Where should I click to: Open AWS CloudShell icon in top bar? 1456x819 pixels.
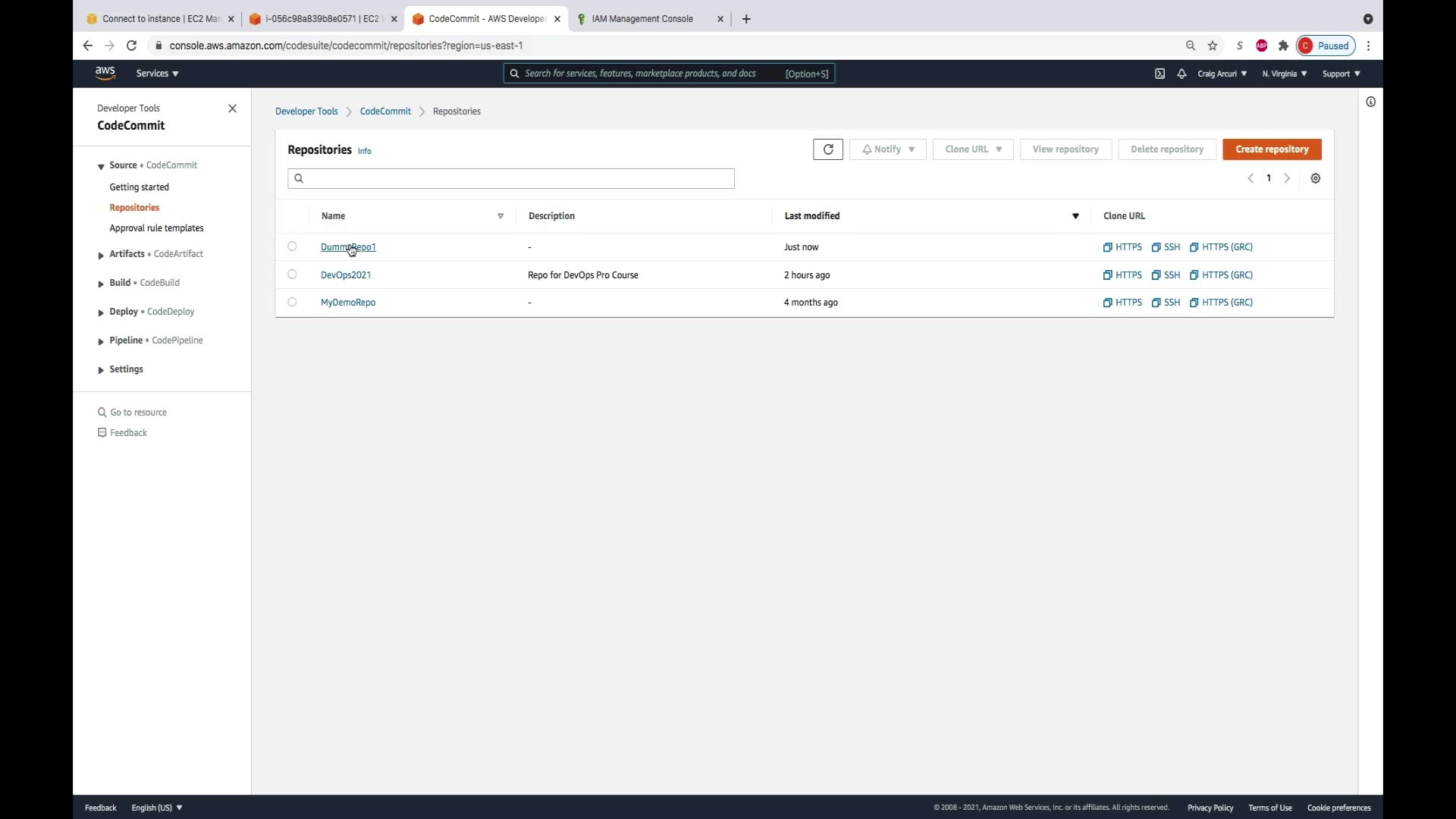pos(1159,74)
